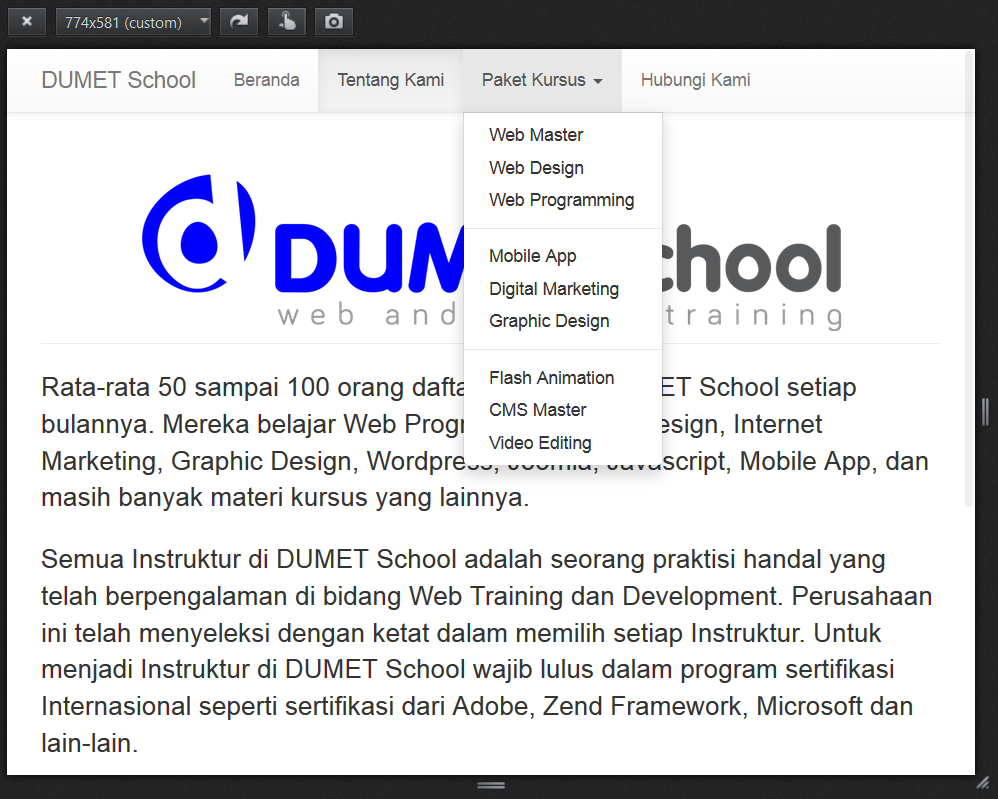Choose Digital Marketing in the dropdown
Image resolution: width=998 pixels, height=799 pixels.
[563, 289]
